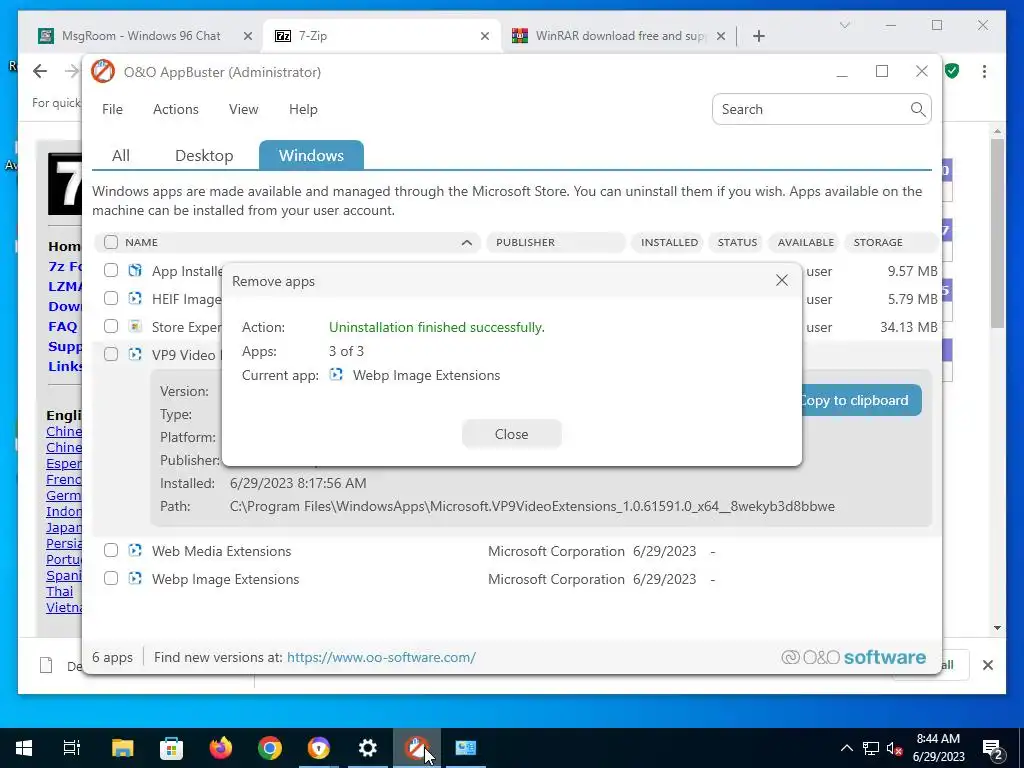
Task: Launch Firefox from taskbar
Action: [221, 748]
